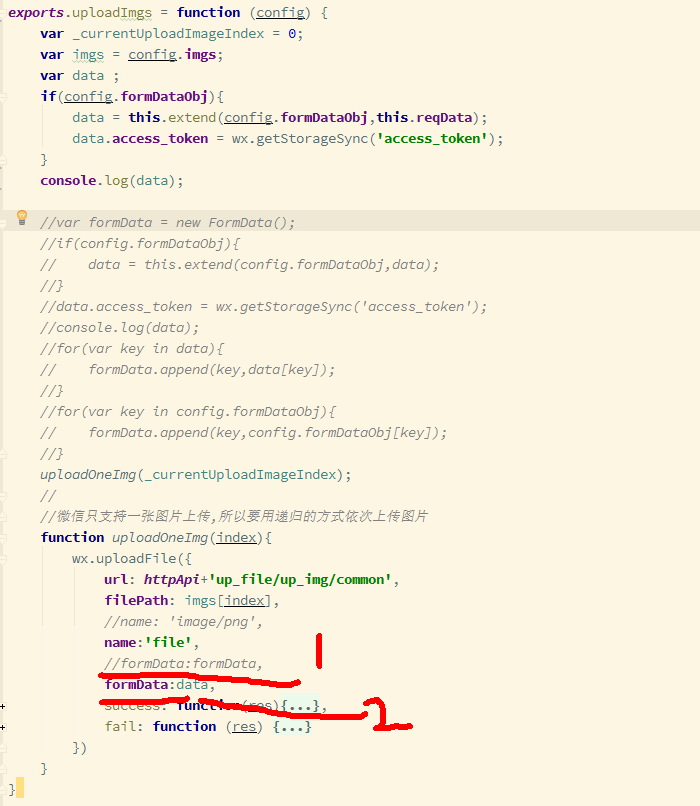
Task: Click green string 'access_token' in uncommented getStorageSync
Action: pos(432,139)
